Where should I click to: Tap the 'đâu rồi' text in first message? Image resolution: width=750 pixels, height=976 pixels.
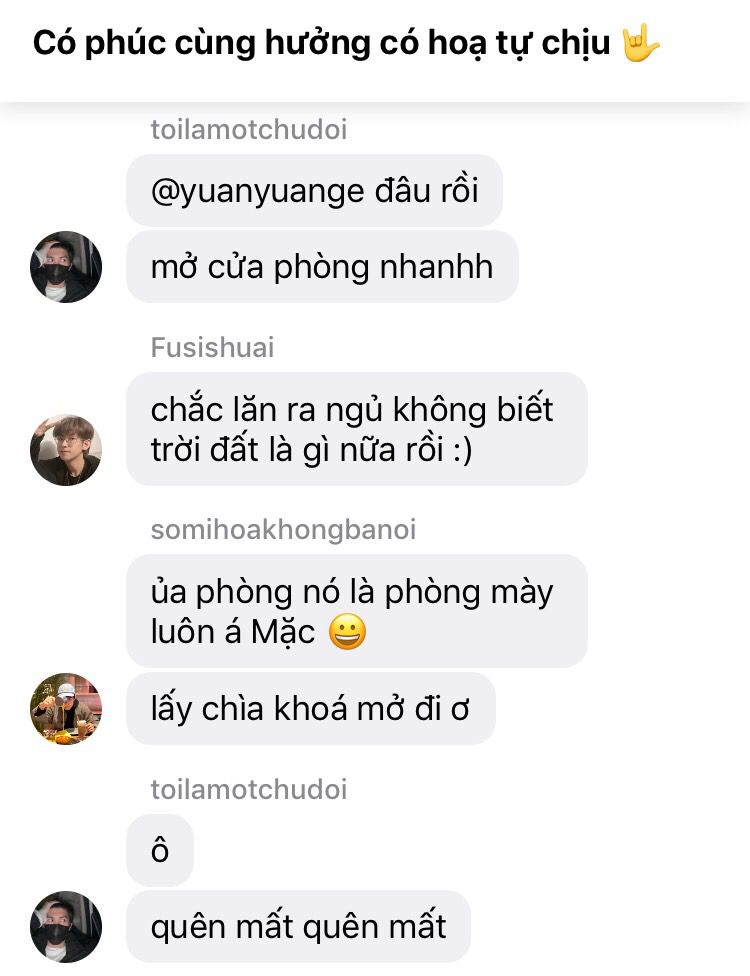point(426,190)
